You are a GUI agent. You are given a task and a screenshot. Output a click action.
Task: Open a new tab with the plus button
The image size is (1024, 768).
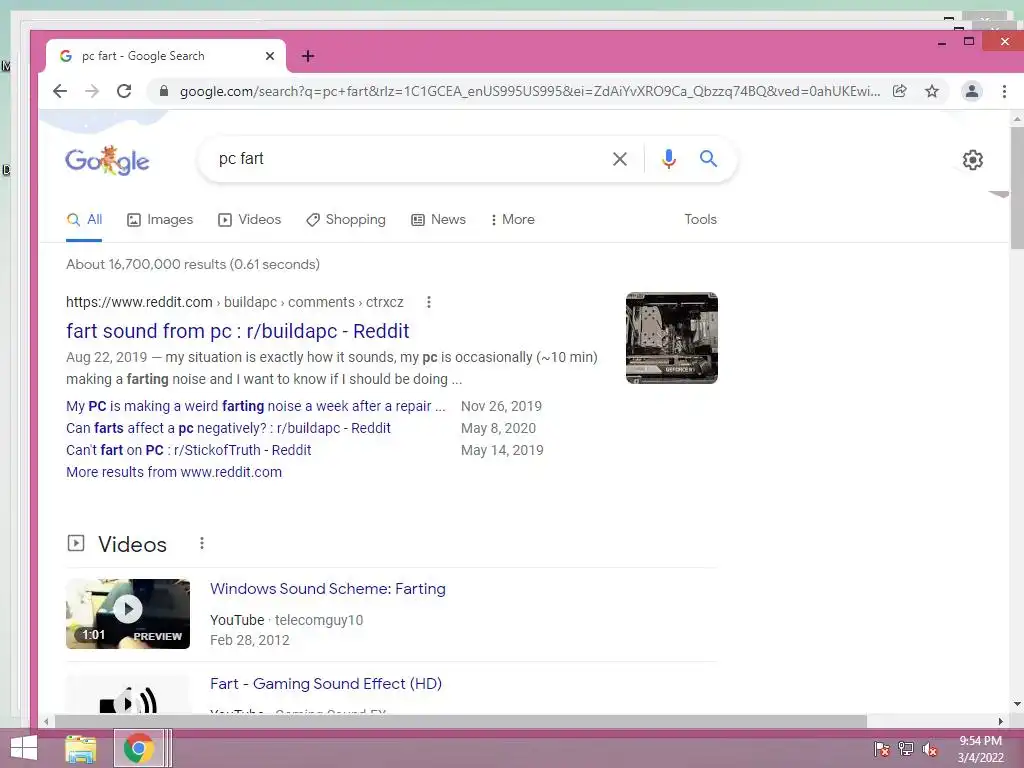pos(308,56)
